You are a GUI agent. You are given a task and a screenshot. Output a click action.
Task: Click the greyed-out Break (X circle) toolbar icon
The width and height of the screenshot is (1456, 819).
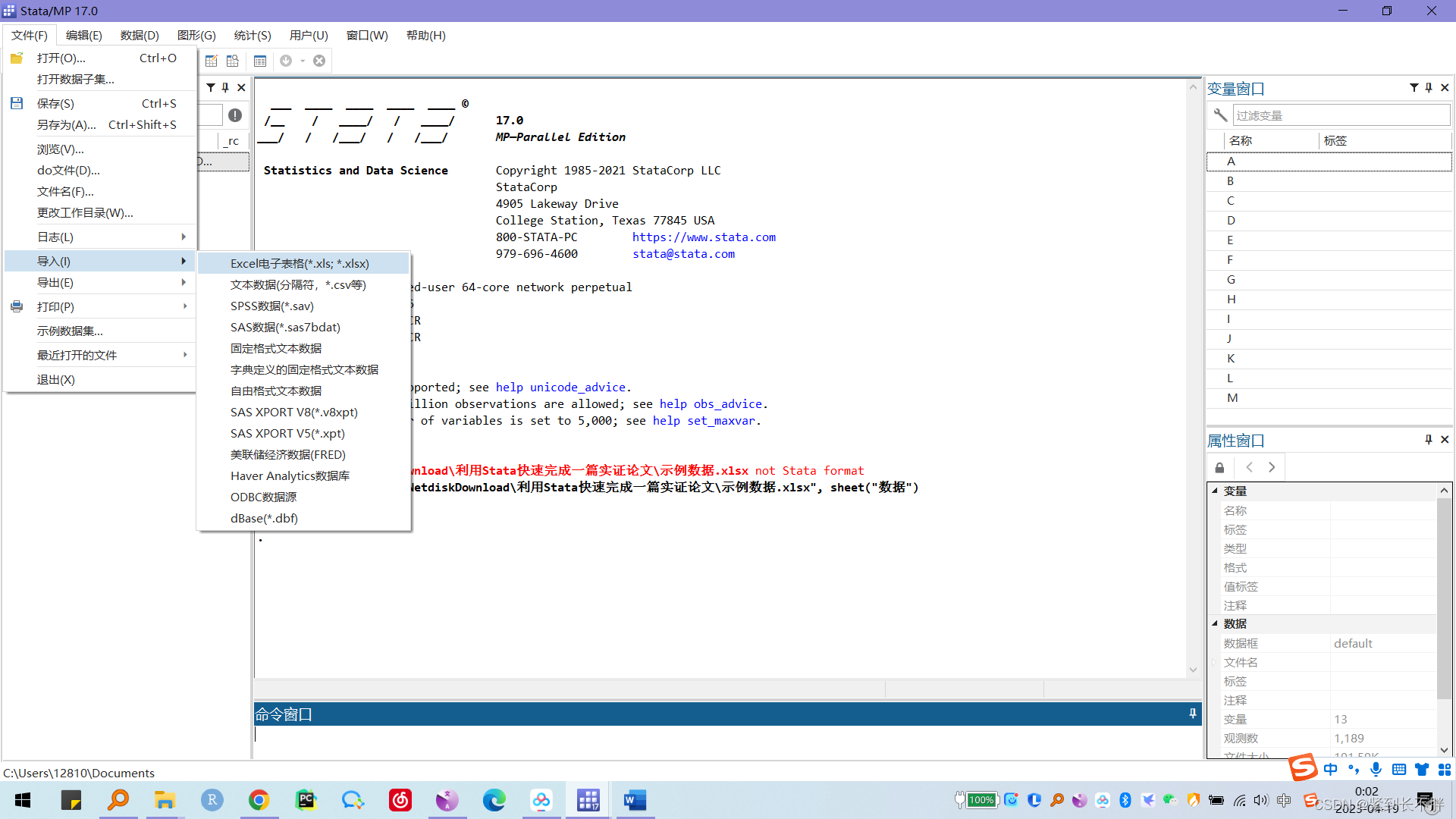(x=319, y=61)
